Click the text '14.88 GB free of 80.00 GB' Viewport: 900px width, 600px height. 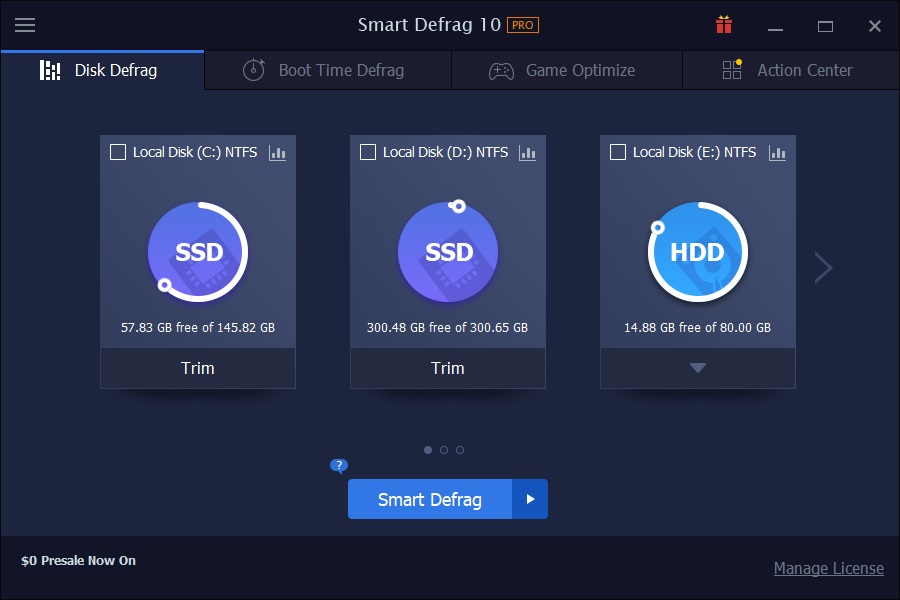click(x=697, y=327)
